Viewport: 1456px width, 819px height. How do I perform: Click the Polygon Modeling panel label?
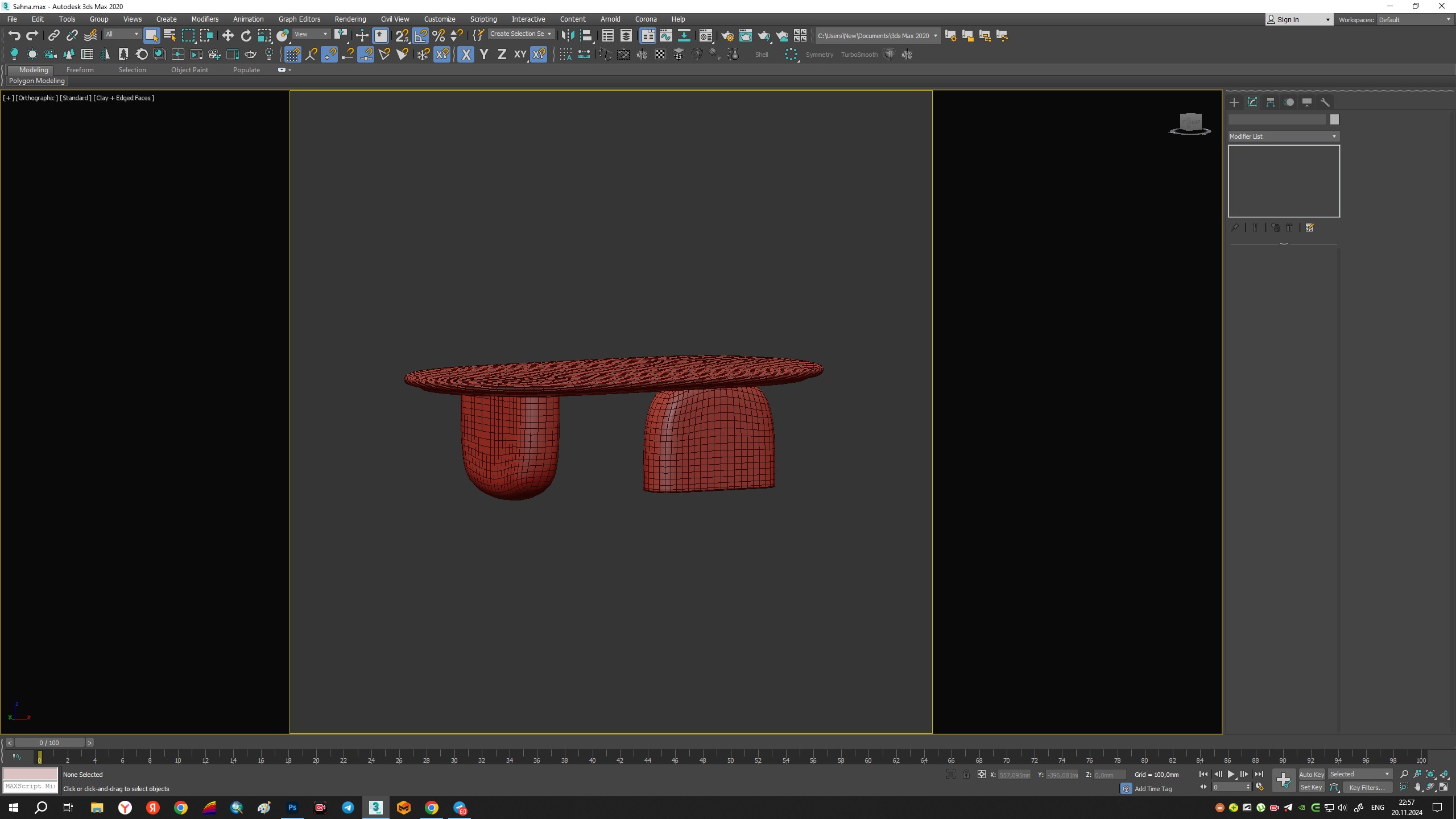click(x=37, y=81)
